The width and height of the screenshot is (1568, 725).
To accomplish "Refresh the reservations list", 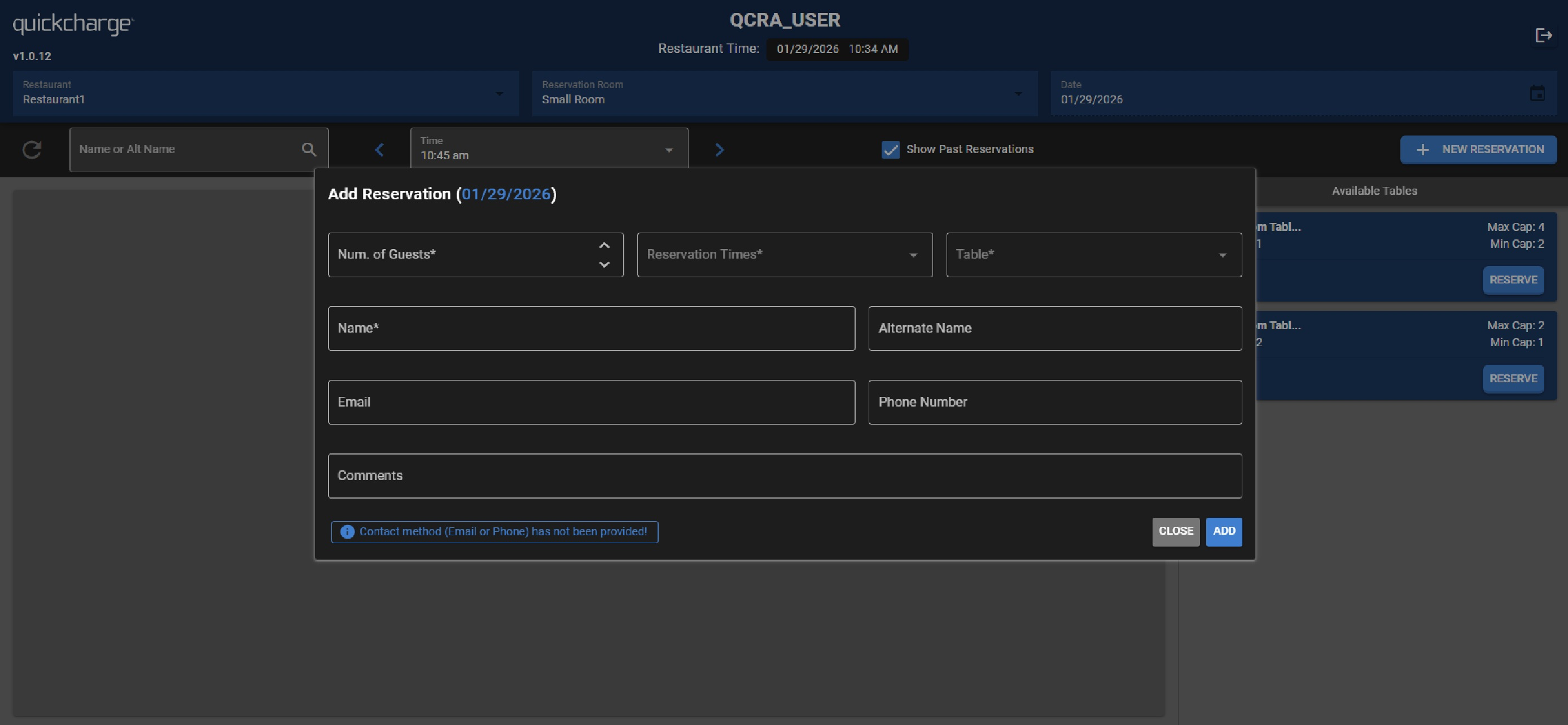I will [x=32, y=150].
